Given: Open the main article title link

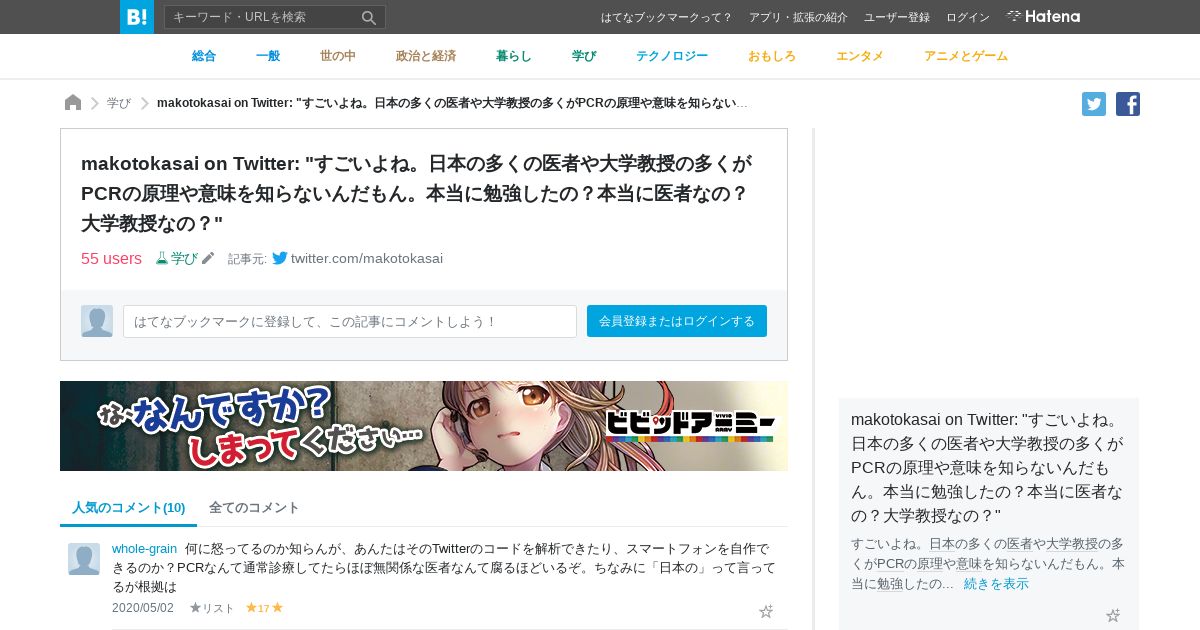Looking at the screenshot, I should [417, 192].
